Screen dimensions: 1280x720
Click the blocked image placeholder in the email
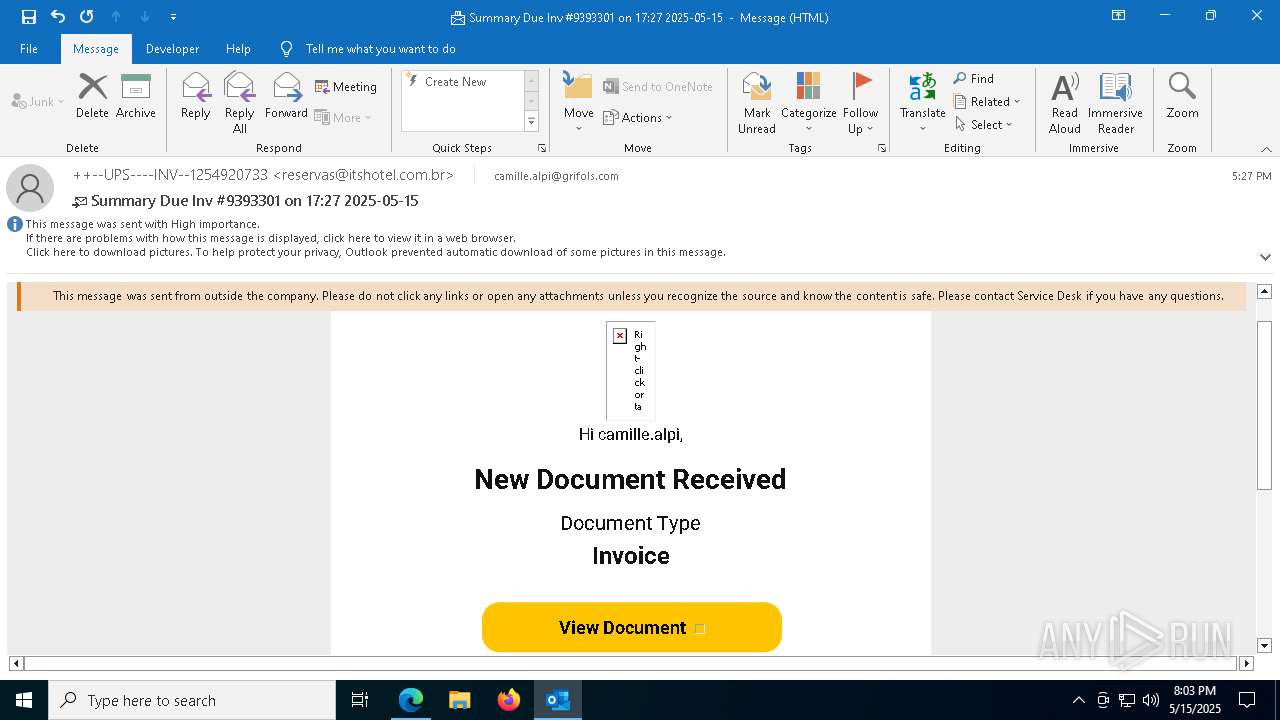pyautogui.click(x=630, y=370)
